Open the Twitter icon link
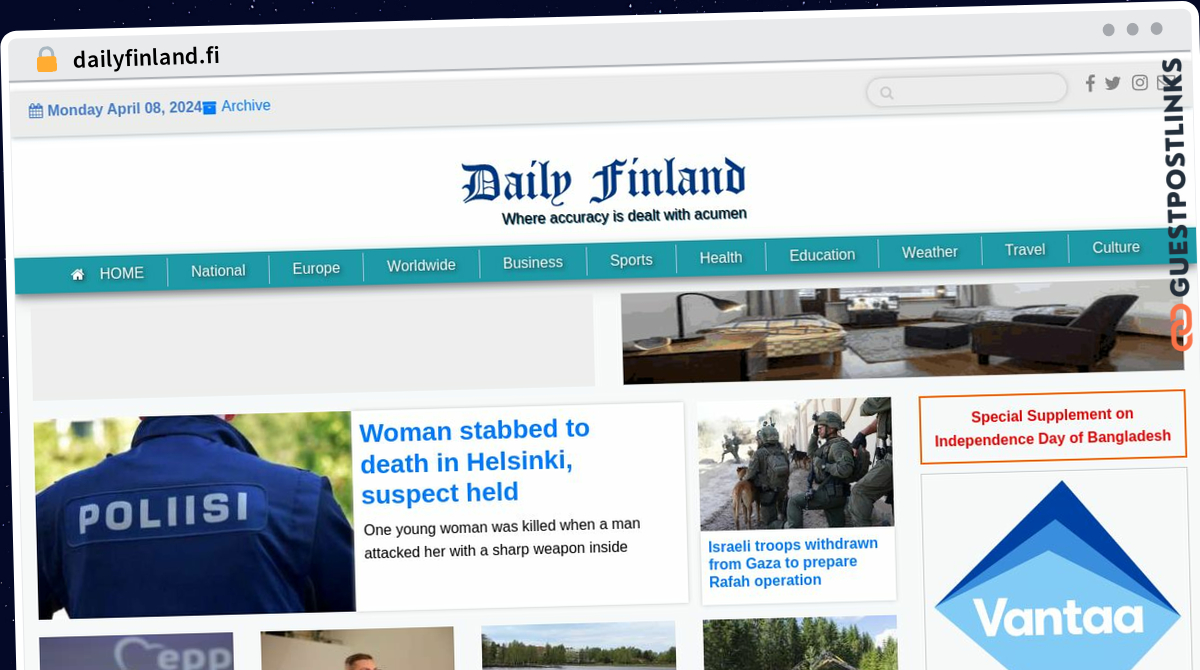 [x=1113, y=83]
